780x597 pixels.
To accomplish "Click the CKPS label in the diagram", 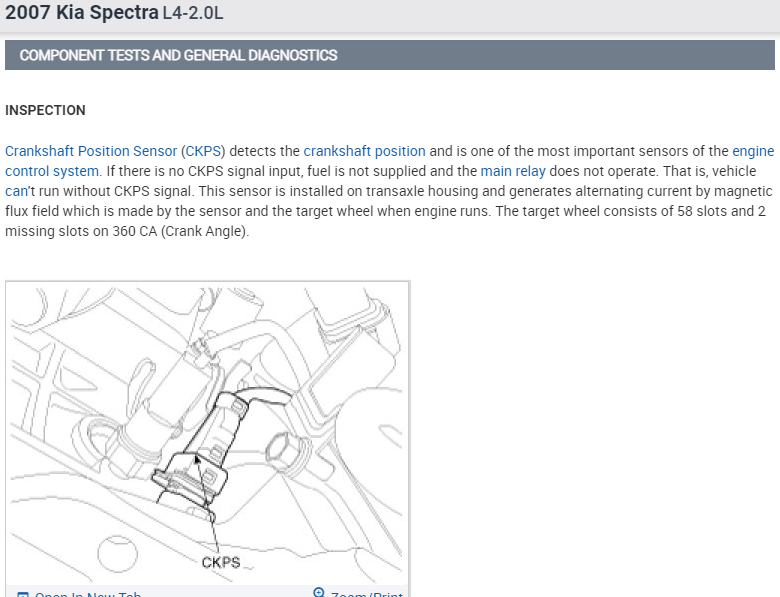I will 221,562.
